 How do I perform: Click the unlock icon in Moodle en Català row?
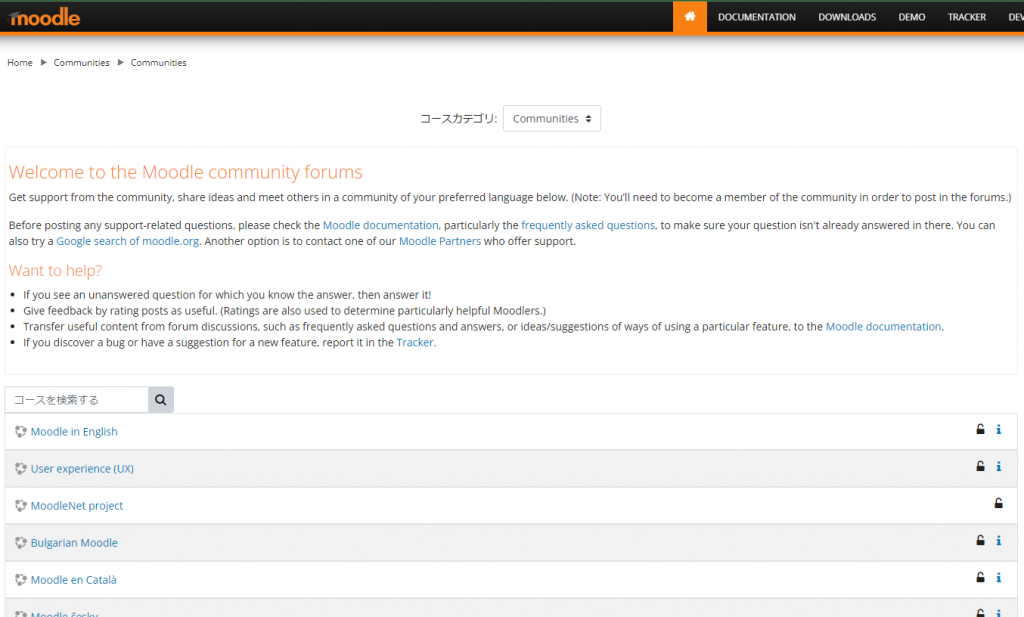(980, 577)
